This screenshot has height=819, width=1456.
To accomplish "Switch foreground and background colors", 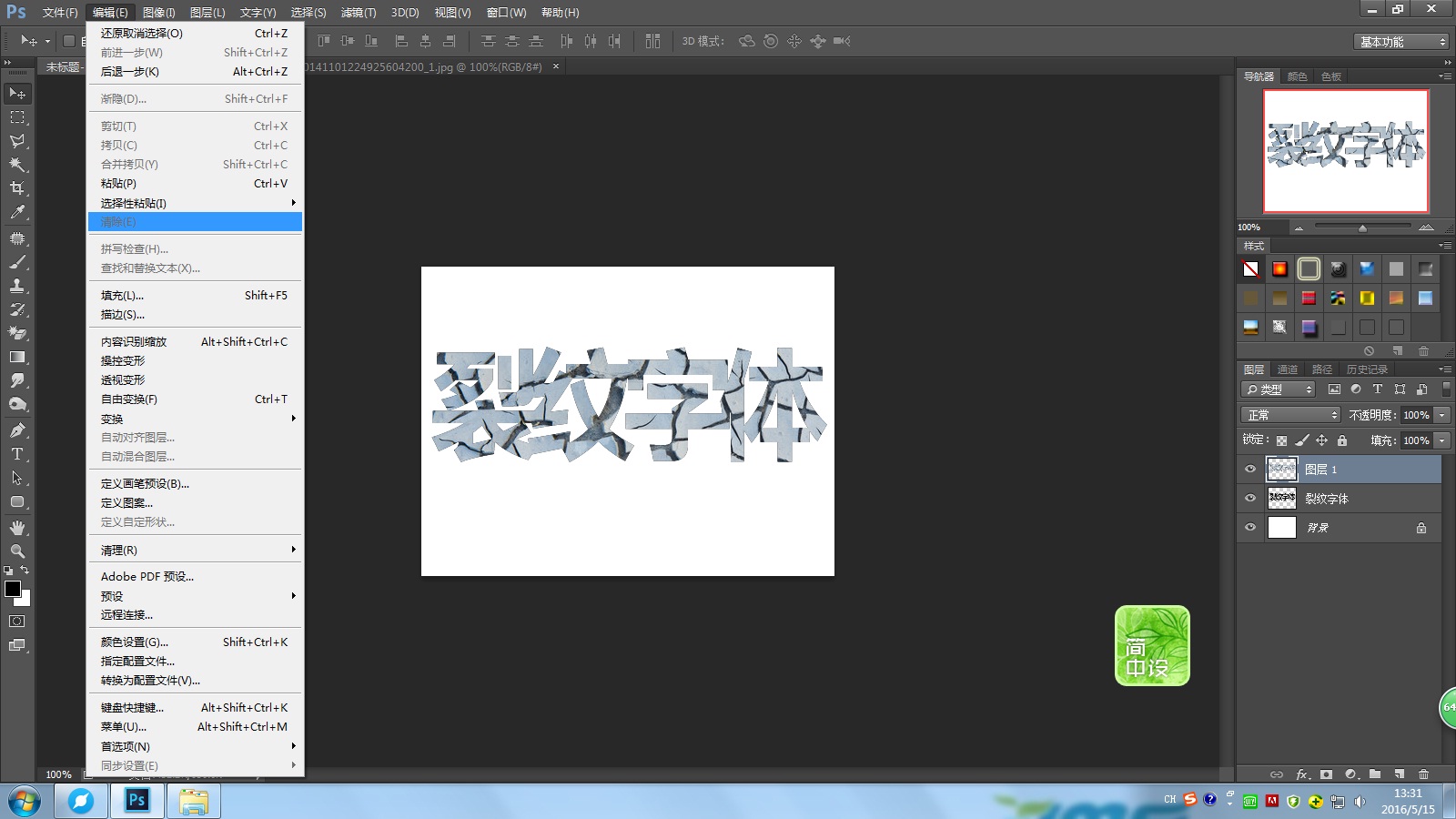I will (25, 571).
